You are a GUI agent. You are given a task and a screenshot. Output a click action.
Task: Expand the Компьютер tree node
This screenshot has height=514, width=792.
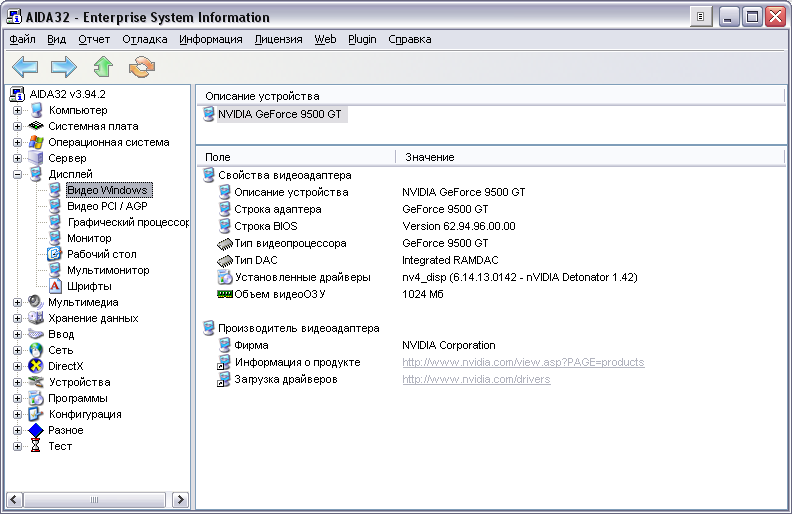pos(18,110)
